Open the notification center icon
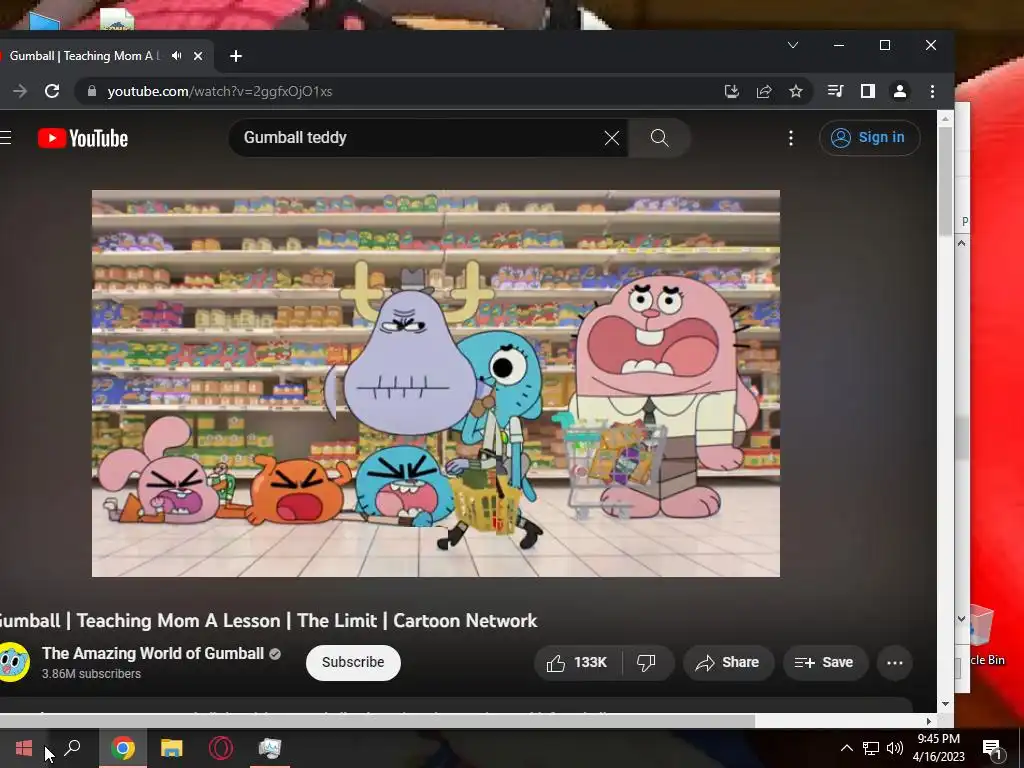Image resolution: width=1024 pixels, height=768 pixels. [992, 748]
